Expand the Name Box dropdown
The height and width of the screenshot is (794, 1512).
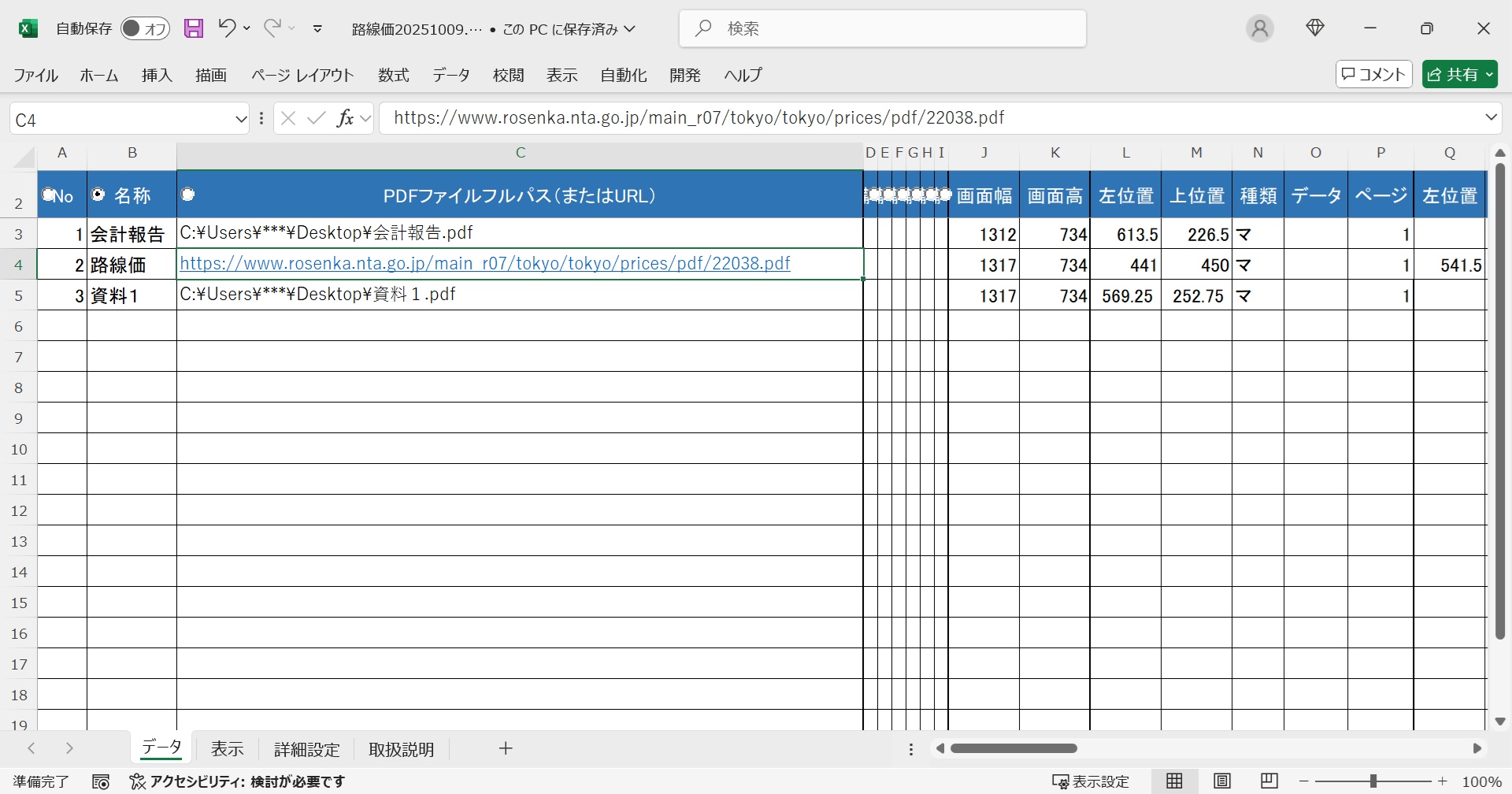[241, 119]
